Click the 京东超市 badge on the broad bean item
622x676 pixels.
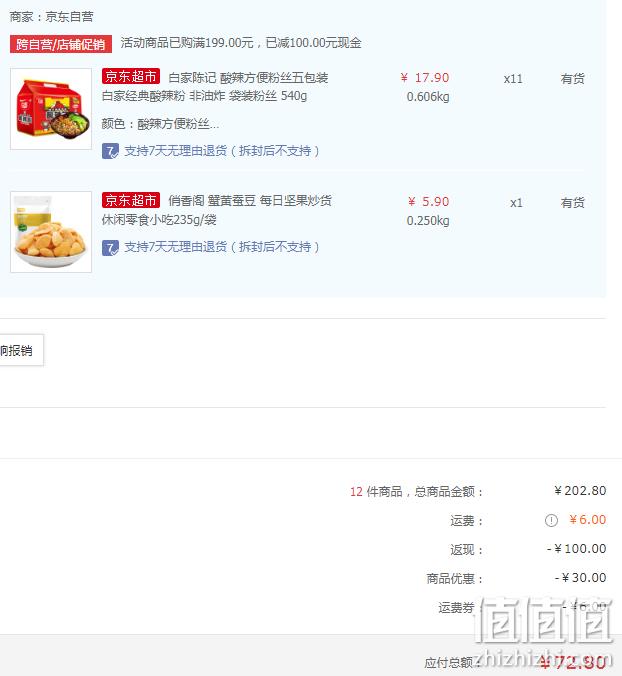tap(131, 200)
